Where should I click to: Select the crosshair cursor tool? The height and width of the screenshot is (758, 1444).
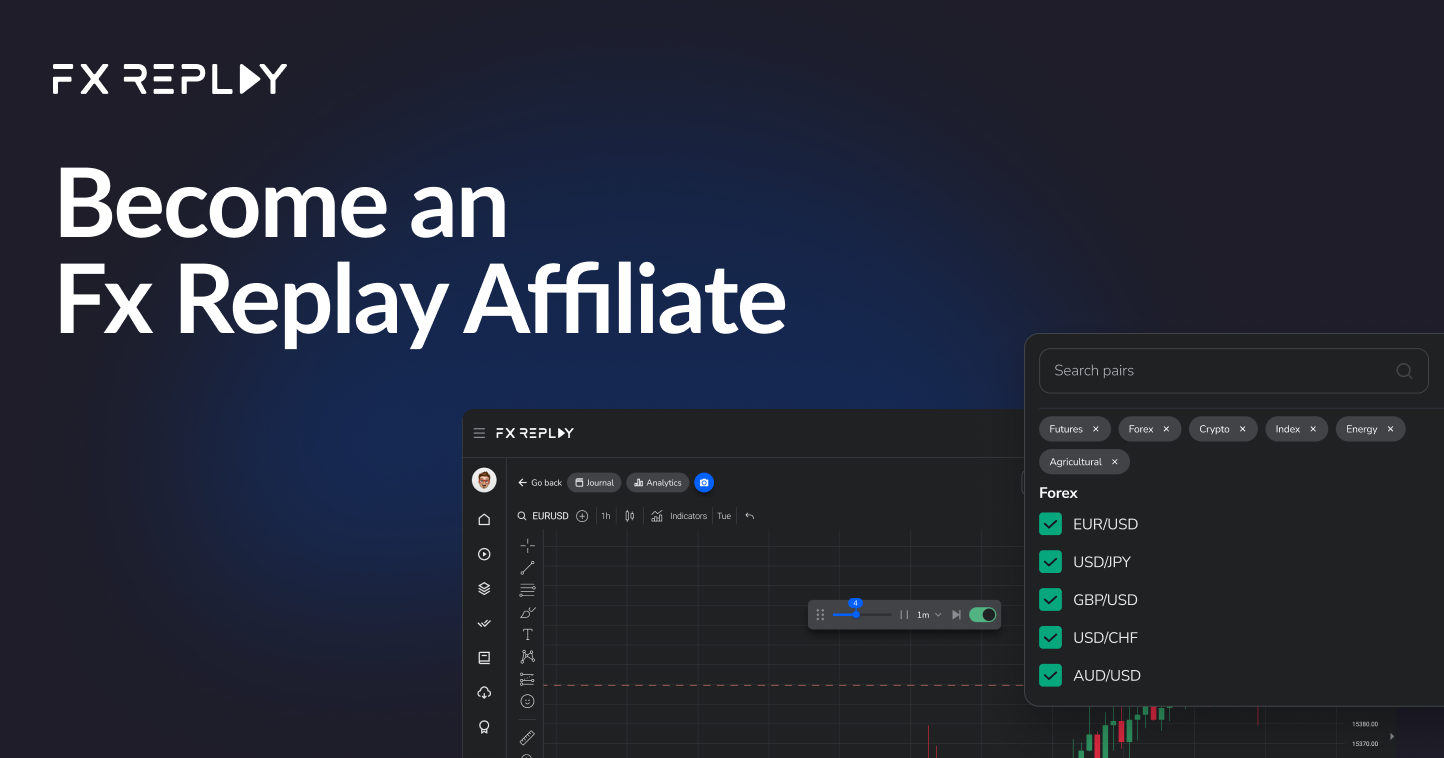527,545
